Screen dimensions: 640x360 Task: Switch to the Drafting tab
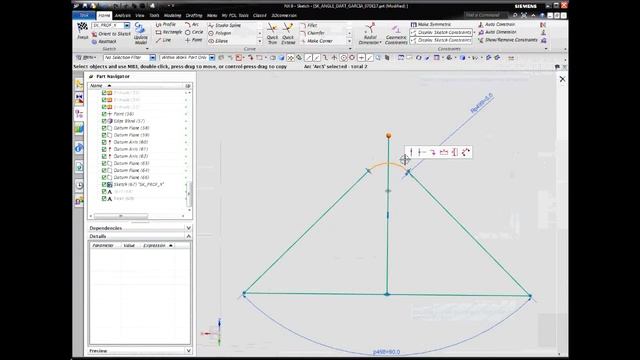[194, 16]
